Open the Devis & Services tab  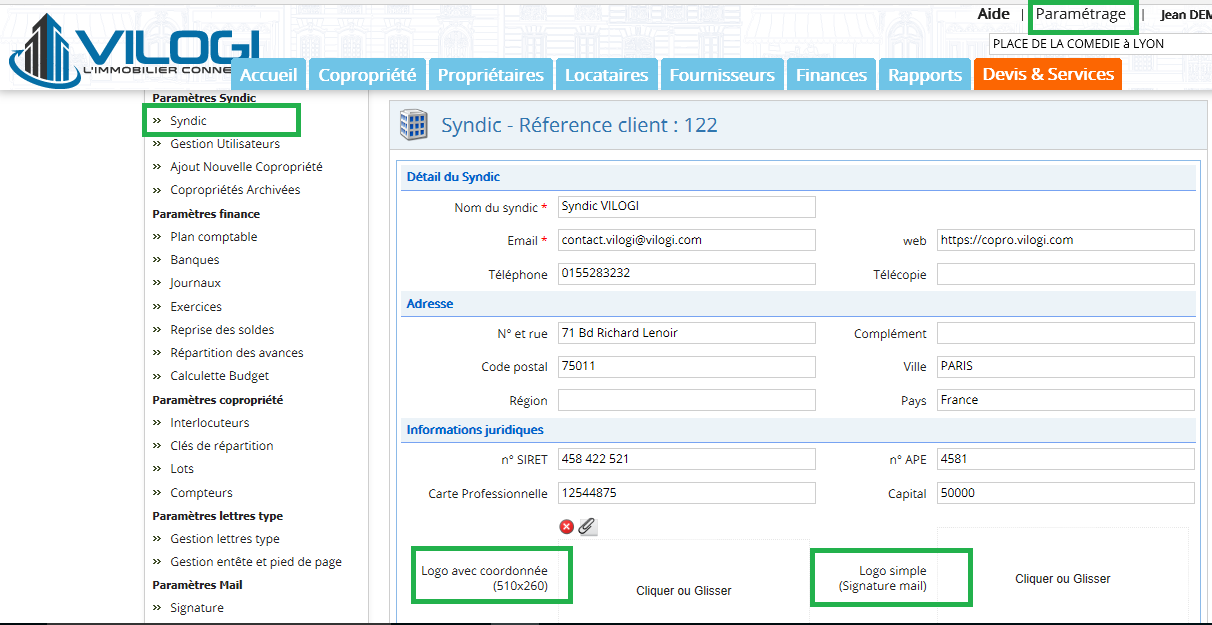[x=1048, y=74]
